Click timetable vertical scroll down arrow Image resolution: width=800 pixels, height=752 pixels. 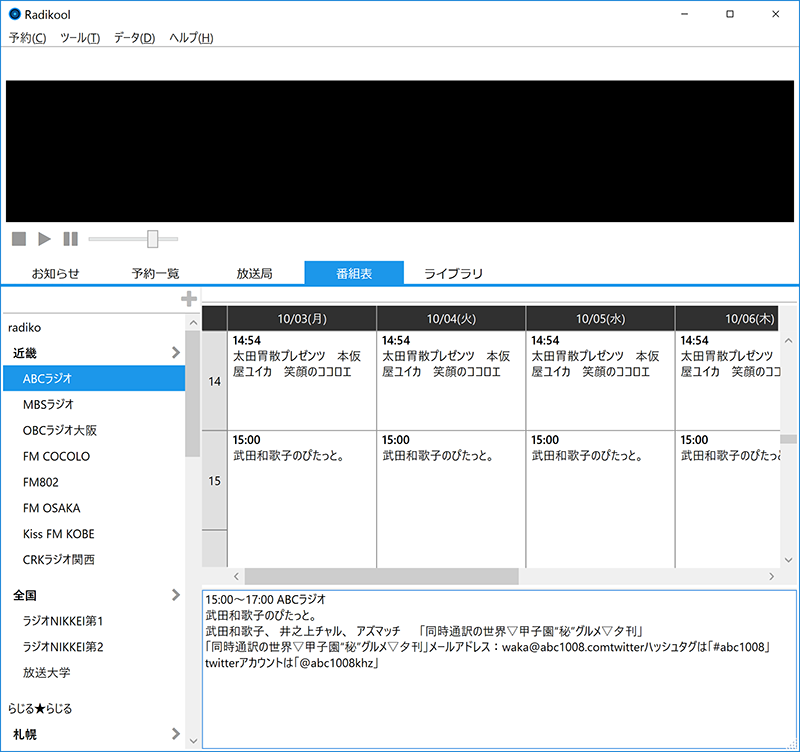(x=788, y=560)
